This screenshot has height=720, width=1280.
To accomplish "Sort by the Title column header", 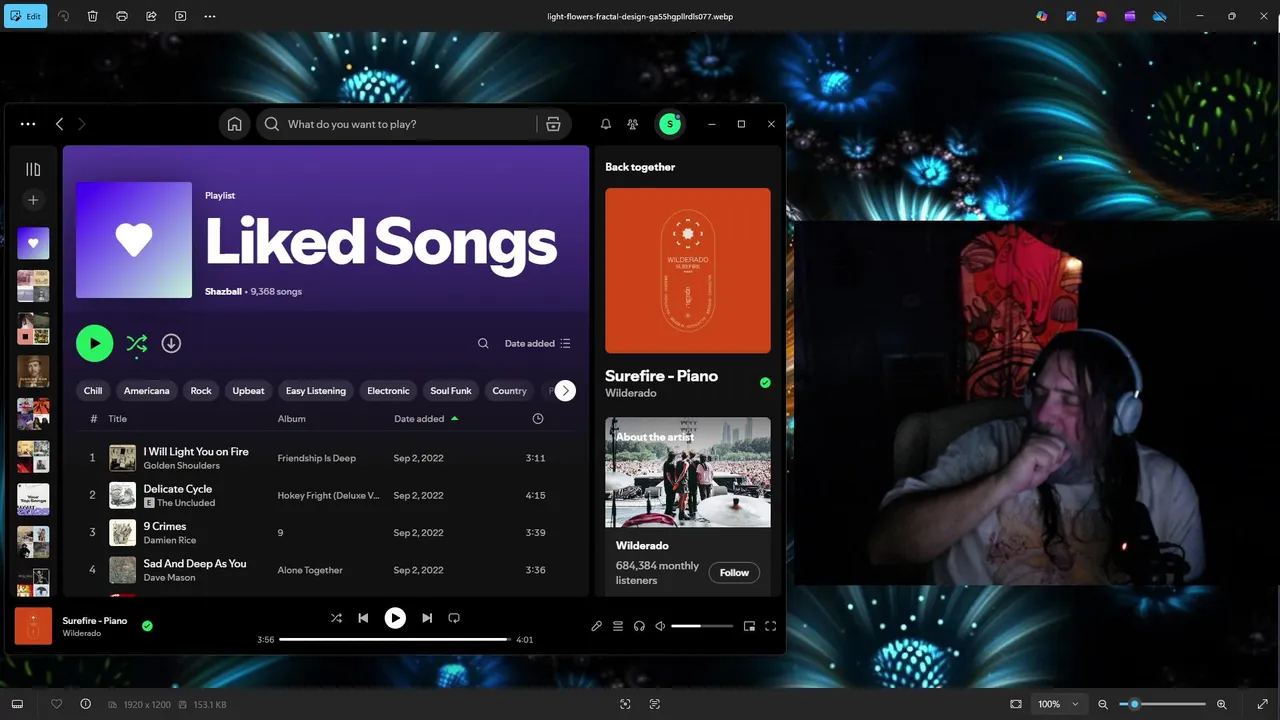I will coord(118,419).
